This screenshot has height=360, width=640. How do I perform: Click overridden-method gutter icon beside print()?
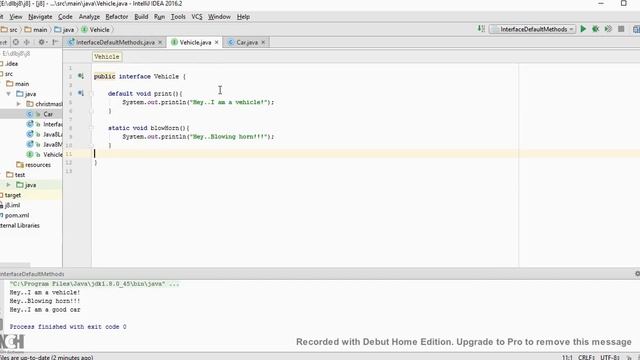[81, 93]
